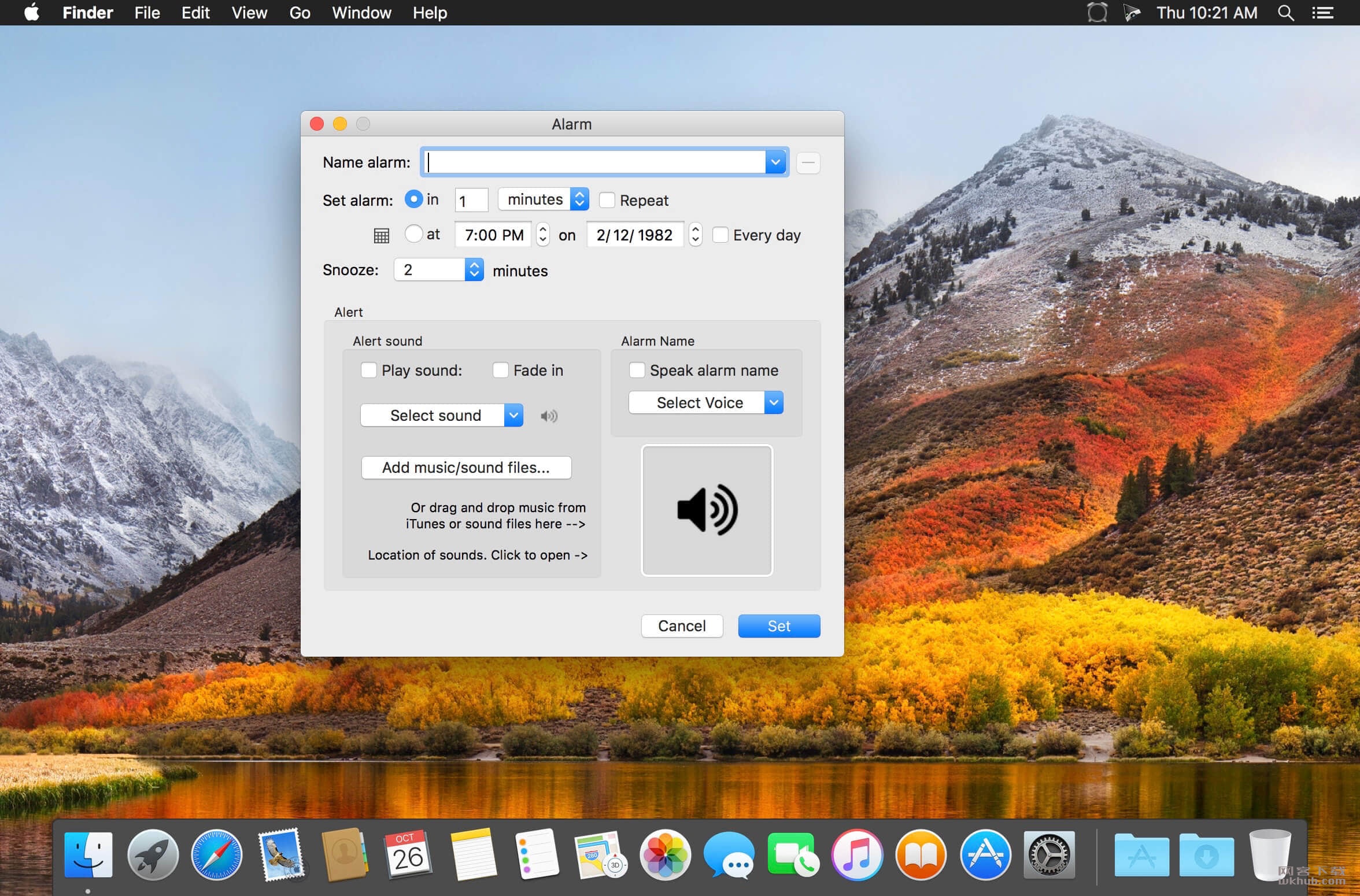Open Notes app in Dock

[x=473, y=855]
